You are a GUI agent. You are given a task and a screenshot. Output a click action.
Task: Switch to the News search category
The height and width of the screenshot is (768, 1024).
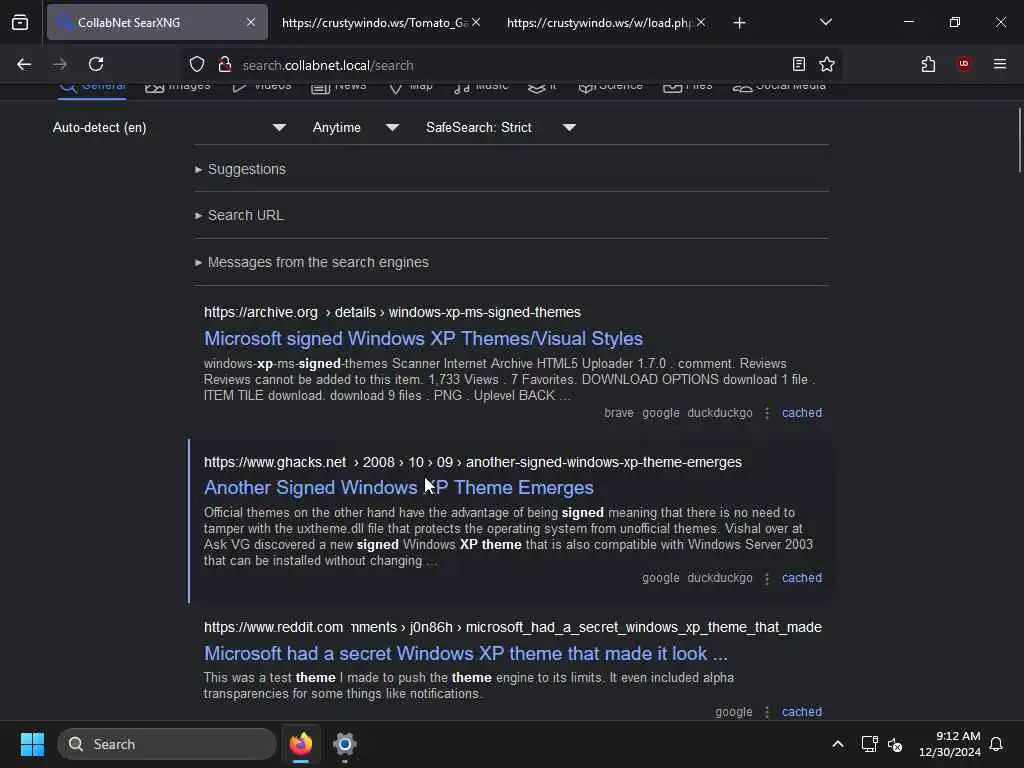pos(338,88)
